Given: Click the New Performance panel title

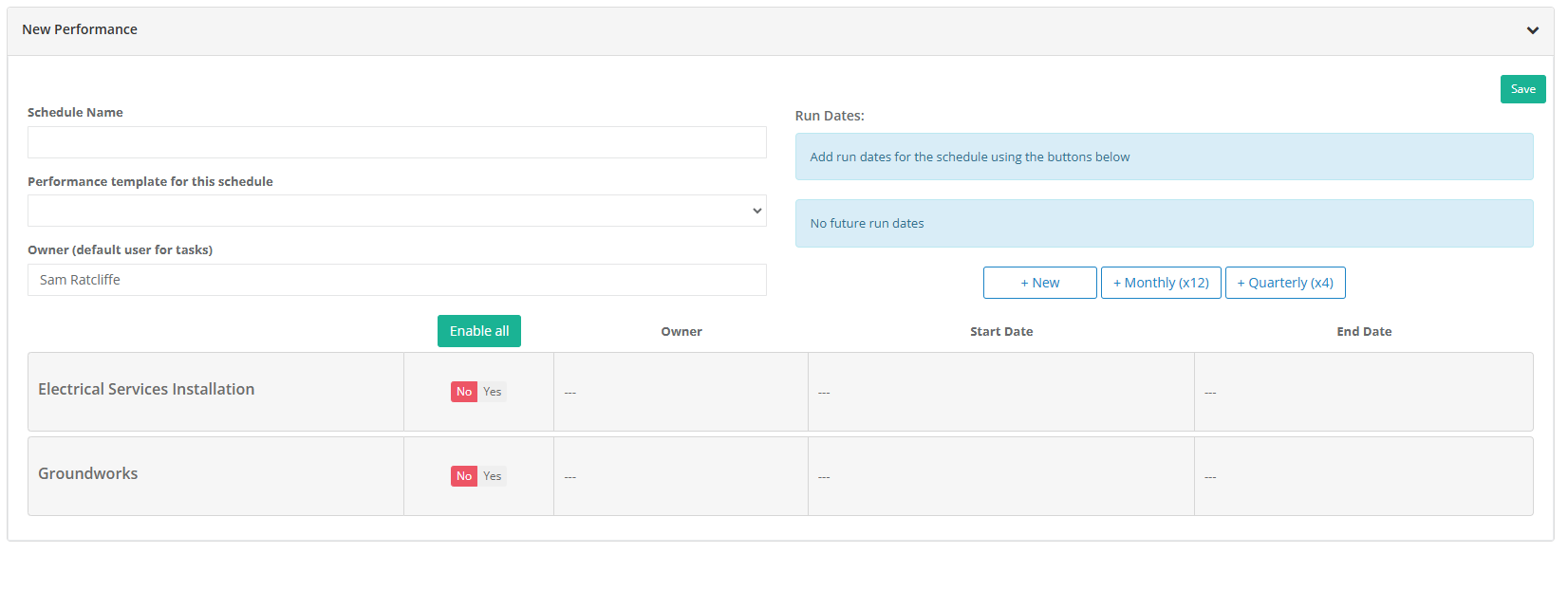Looking at the screenshot, I should [80, 29].
